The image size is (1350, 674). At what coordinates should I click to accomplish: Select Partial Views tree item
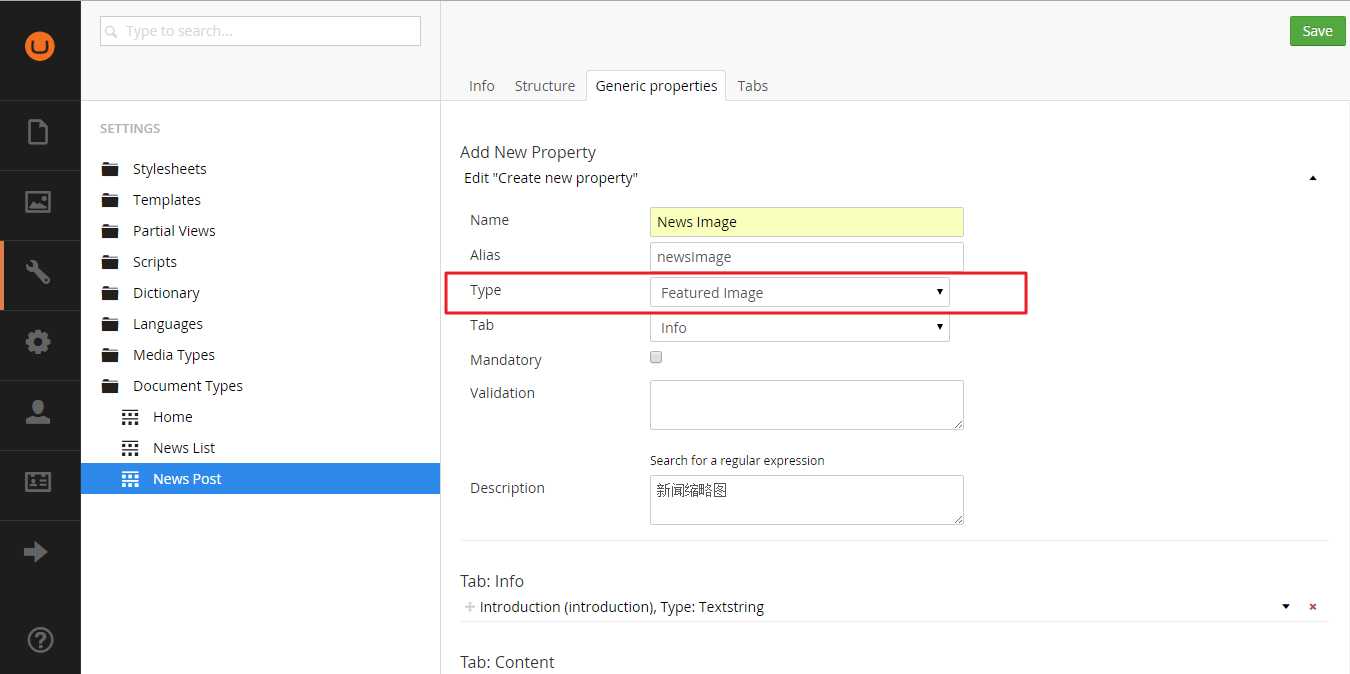[174, 231]
